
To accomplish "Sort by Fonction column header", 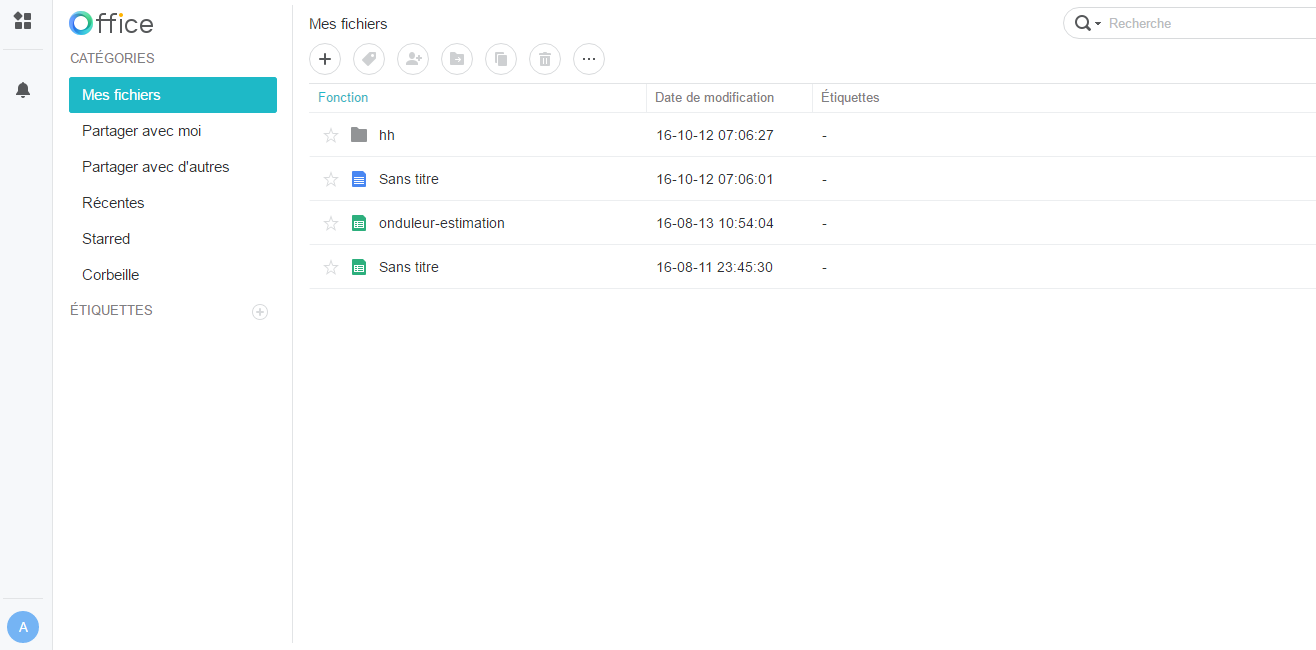I will click(343, 98).
